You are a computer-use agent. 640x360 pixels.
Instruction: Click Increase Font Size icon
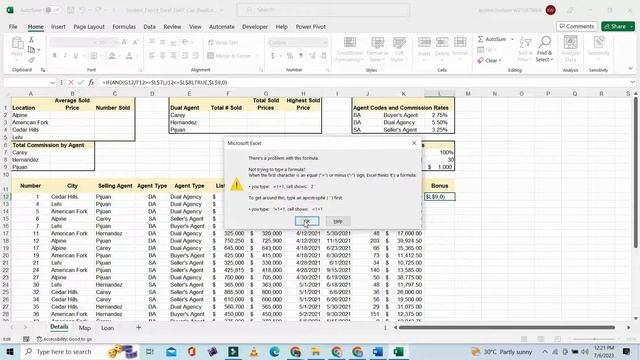point(124,42)
